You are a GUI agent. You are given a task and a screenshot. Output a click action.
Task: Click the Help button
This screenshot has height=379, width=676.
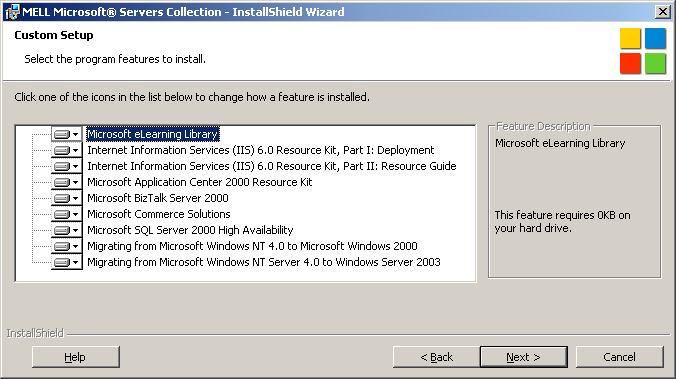point(75,357)
